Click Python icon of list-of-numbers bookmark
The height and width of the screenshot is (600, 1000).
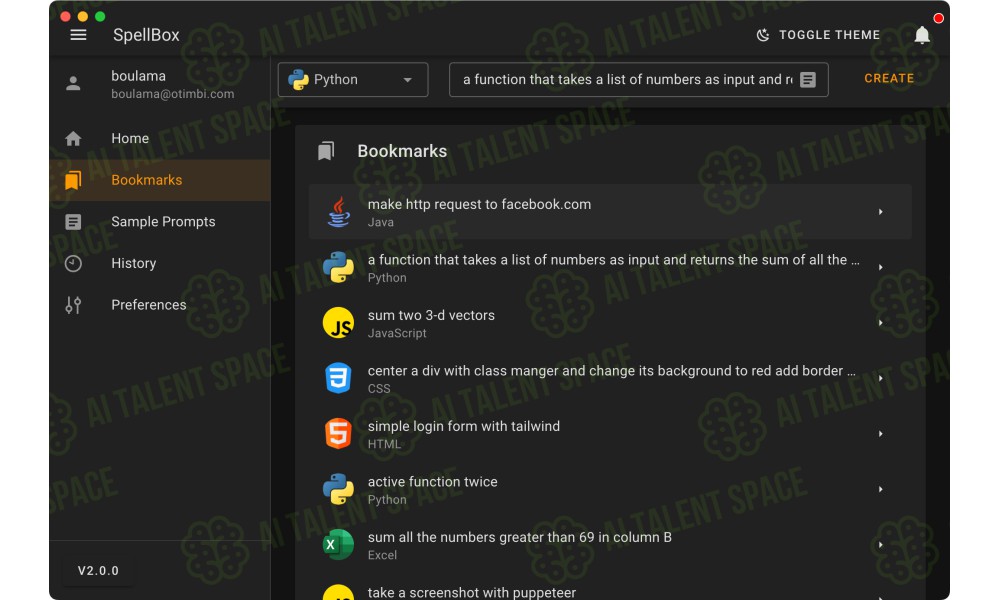[339, 267]
